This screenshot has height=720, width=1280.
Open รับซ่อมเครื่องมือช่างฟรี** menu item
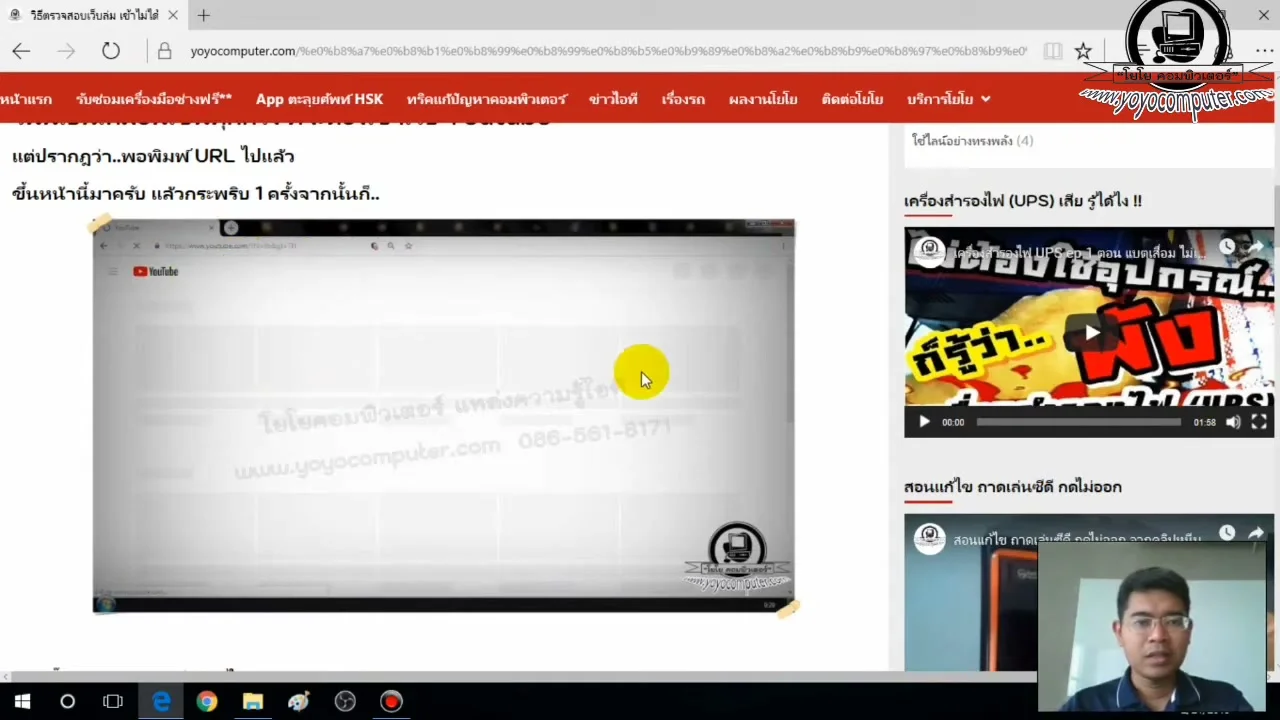click(x=154, y=99)
